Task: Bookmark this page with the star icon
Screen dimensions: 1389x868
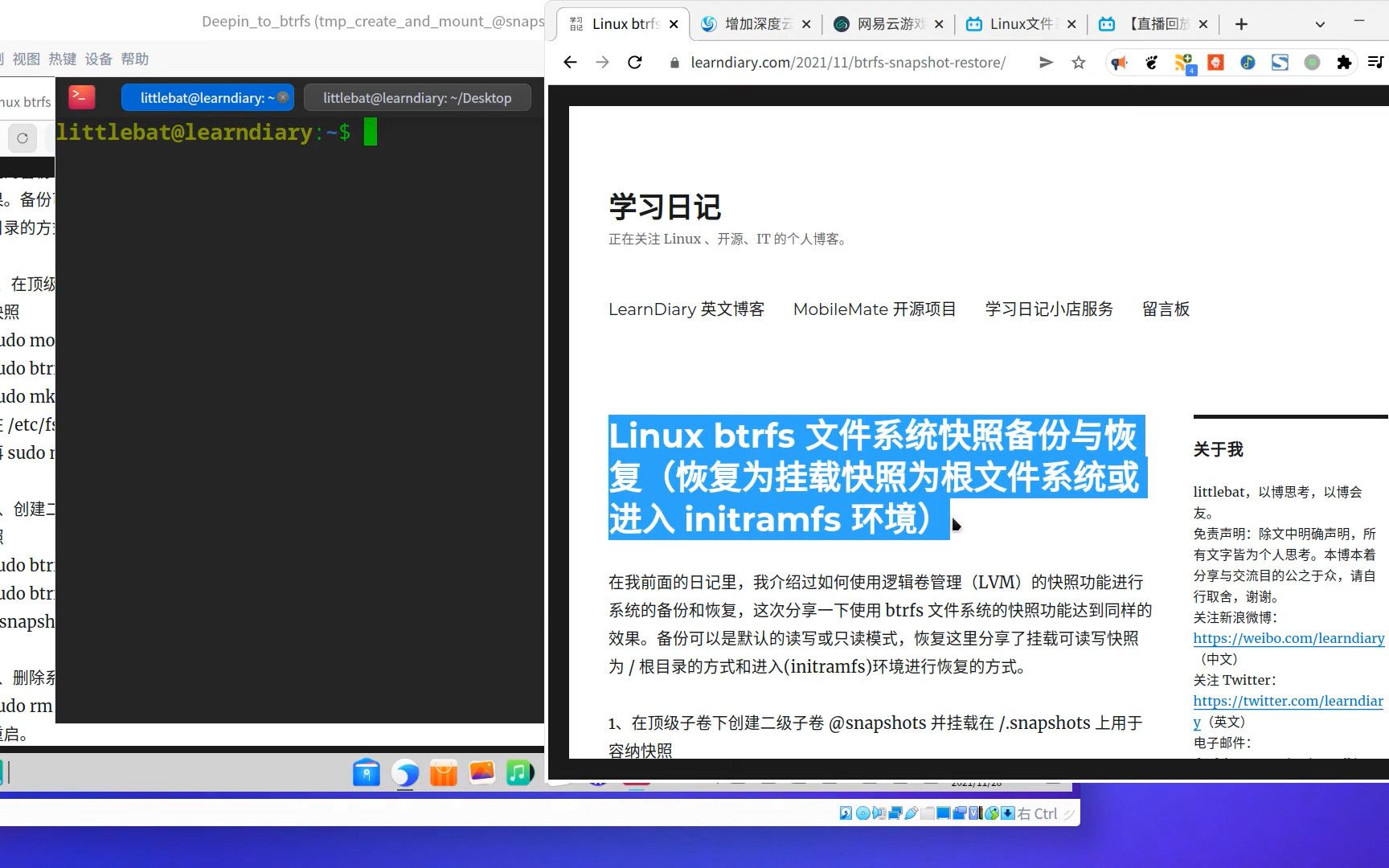Action: tap(1079, 62)
